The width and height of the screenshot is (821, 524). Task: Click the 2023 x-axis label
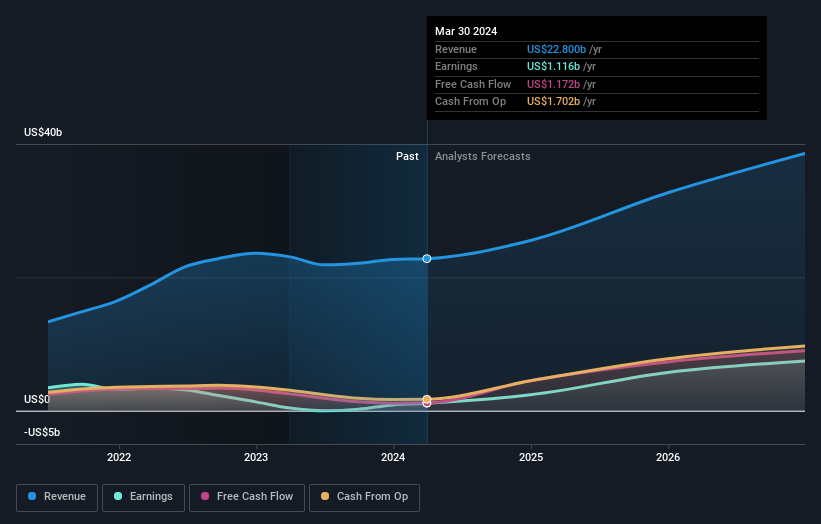coord(256,457)
